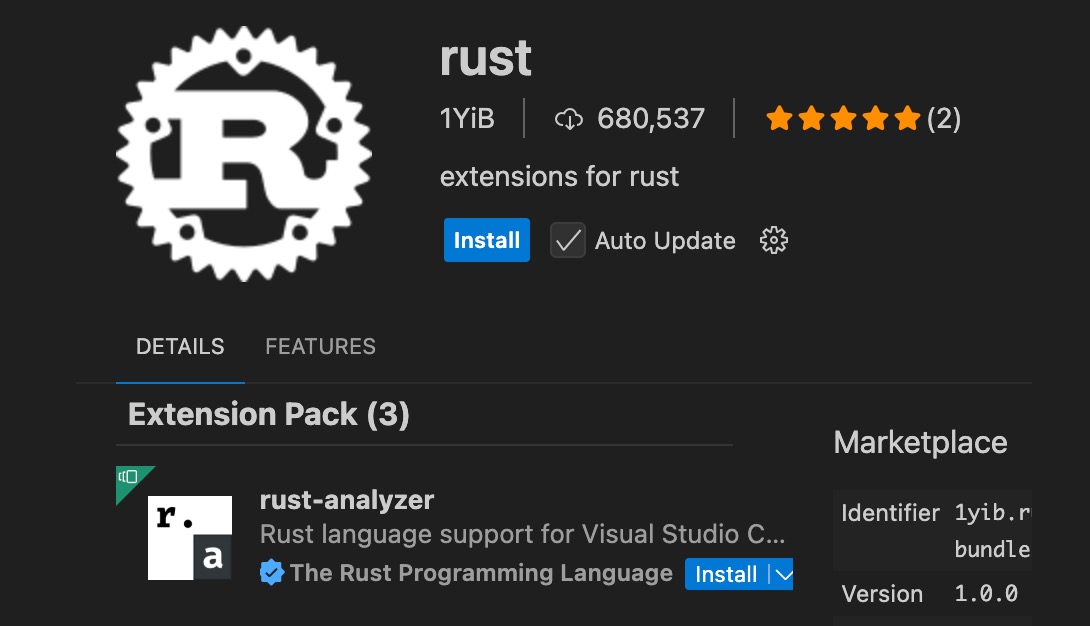Click the Extension Pack (3) heading
The width and height of the screenshot is (1090, 626).
click(x=269, y=414)
